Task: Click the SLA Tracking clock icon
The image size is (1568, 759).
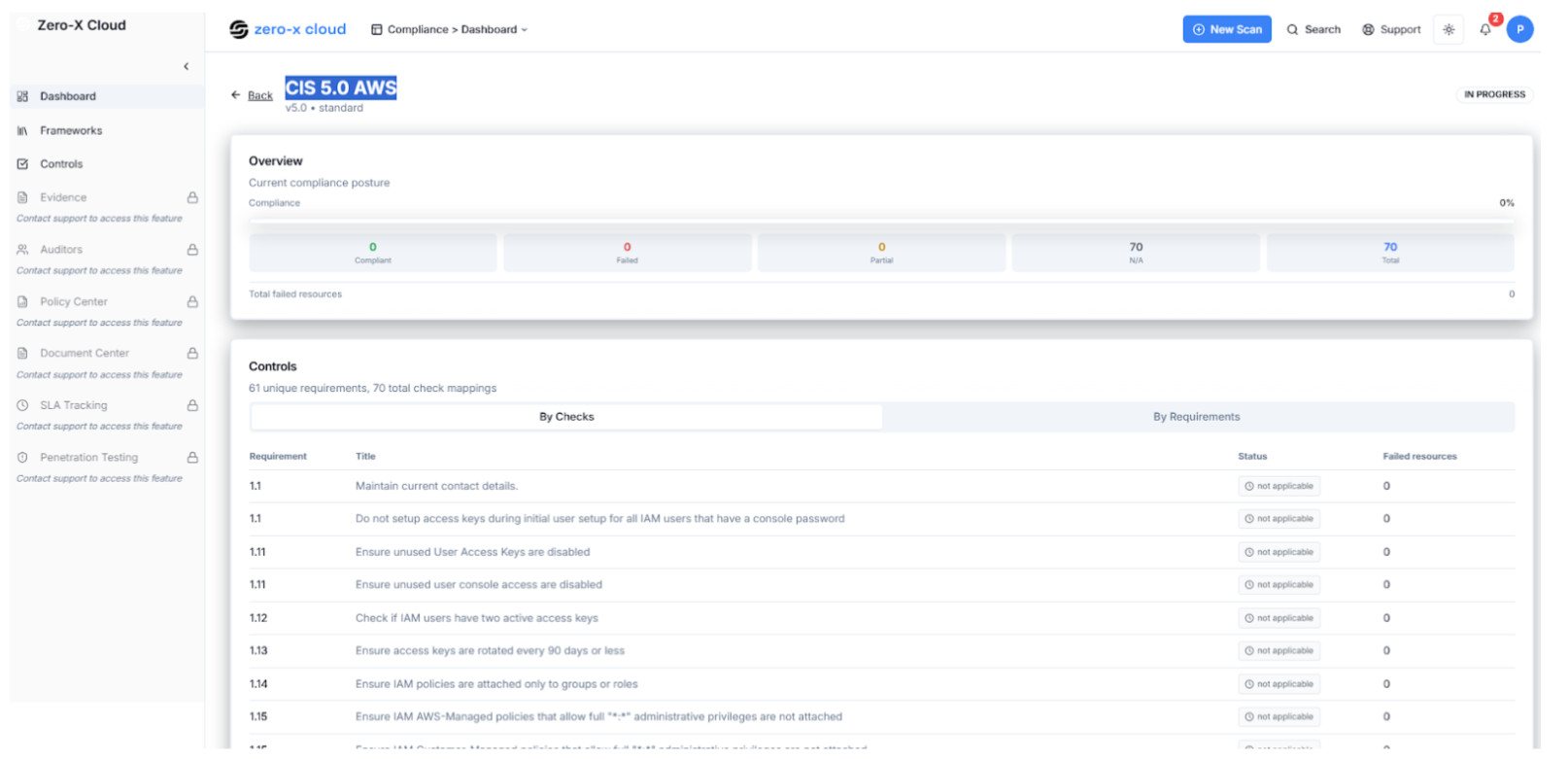Action: coord(22,405)
